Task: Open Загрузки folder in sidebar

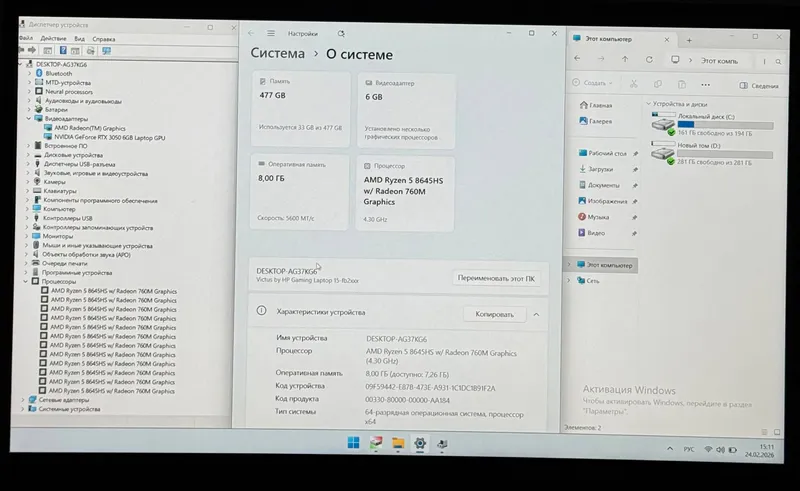Action: (596, 169)
